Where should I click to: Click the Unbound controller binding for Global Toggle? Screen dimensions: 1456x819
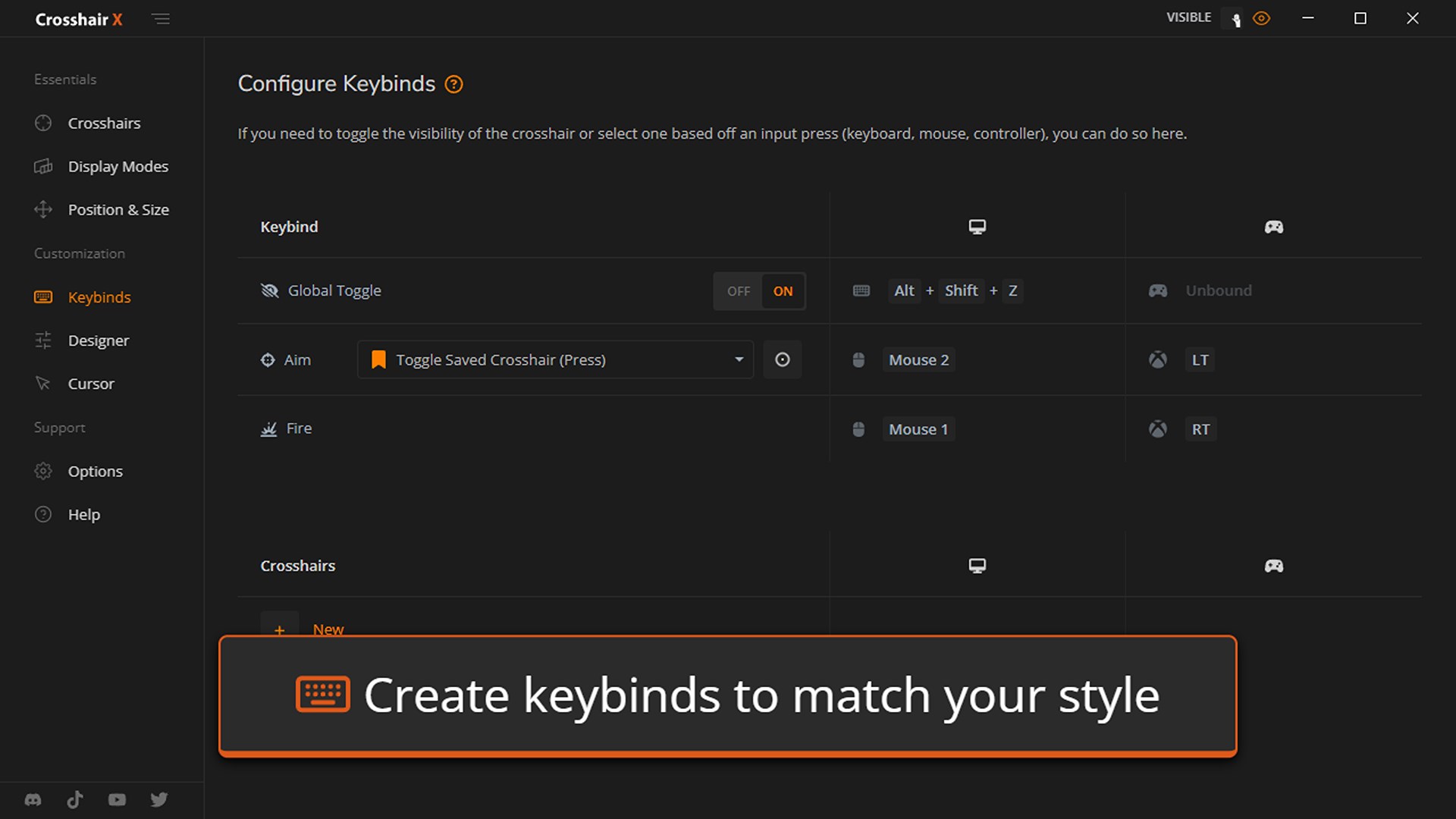(x=1218, y=290)
